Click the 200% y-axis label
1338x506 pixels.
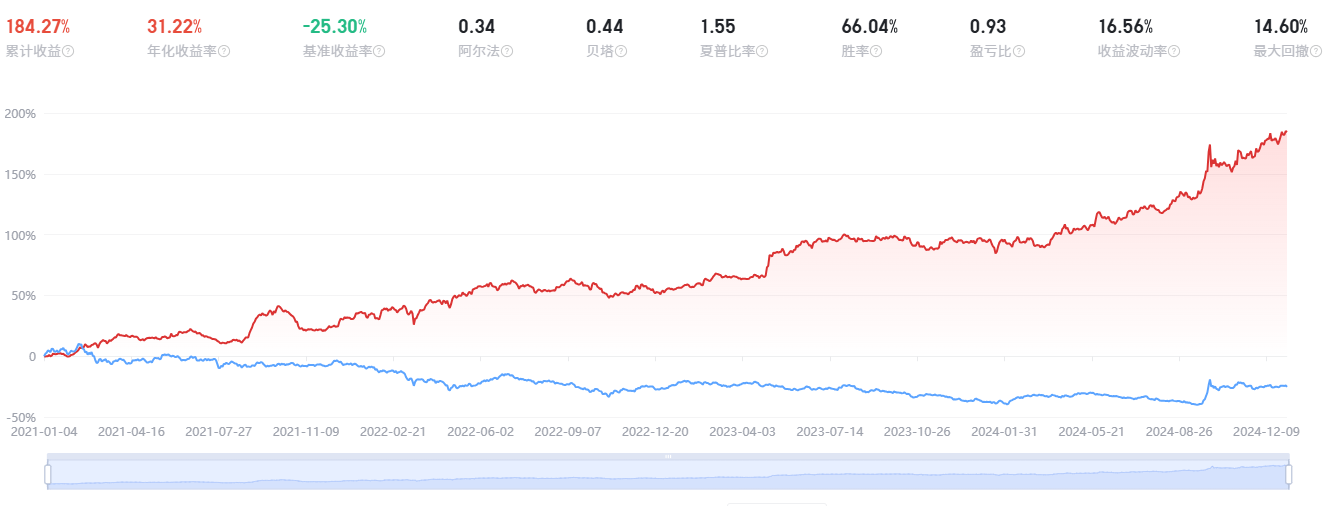coord(19,114)
